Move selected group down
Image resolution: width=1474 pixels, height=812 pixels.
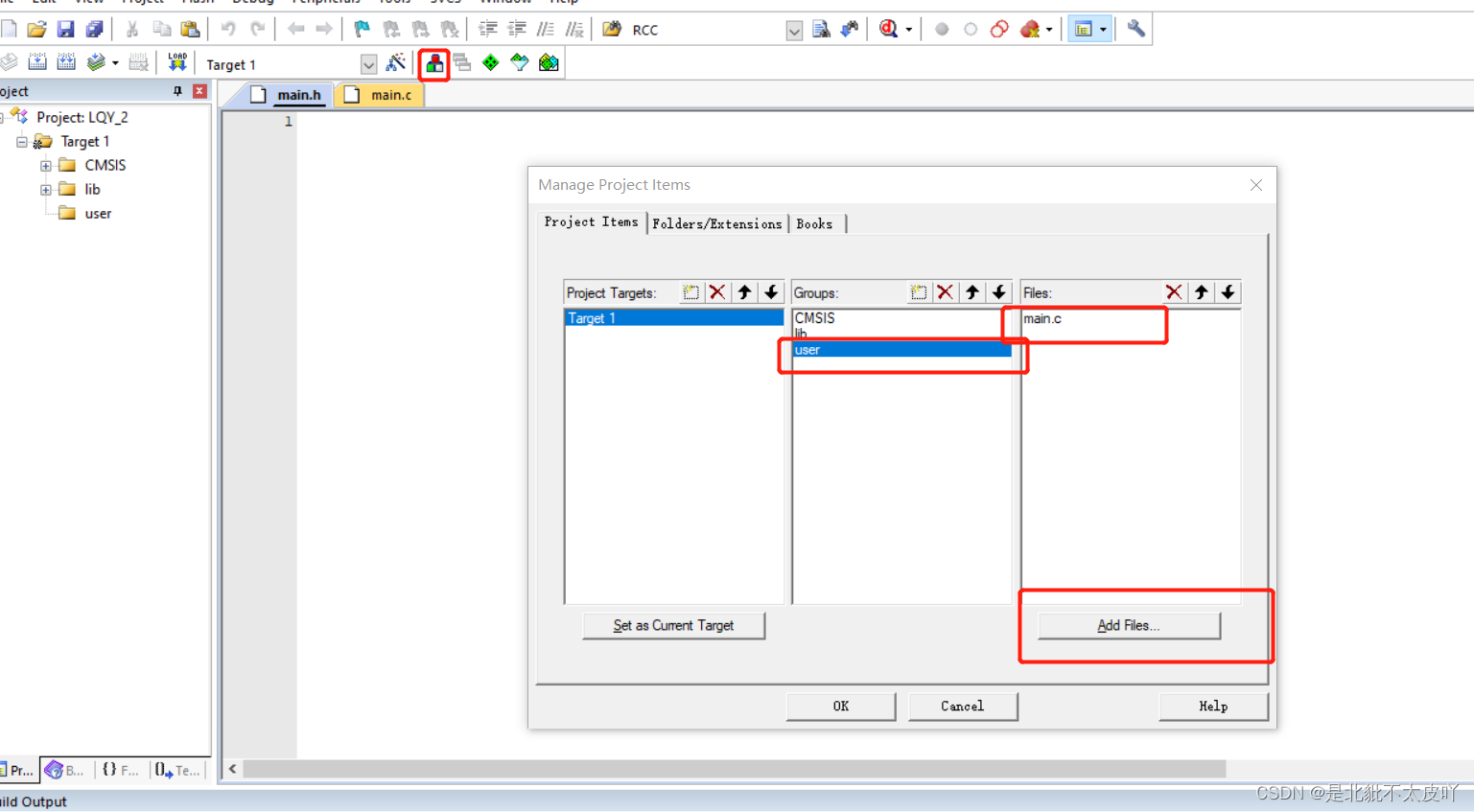tap(999, 292)
